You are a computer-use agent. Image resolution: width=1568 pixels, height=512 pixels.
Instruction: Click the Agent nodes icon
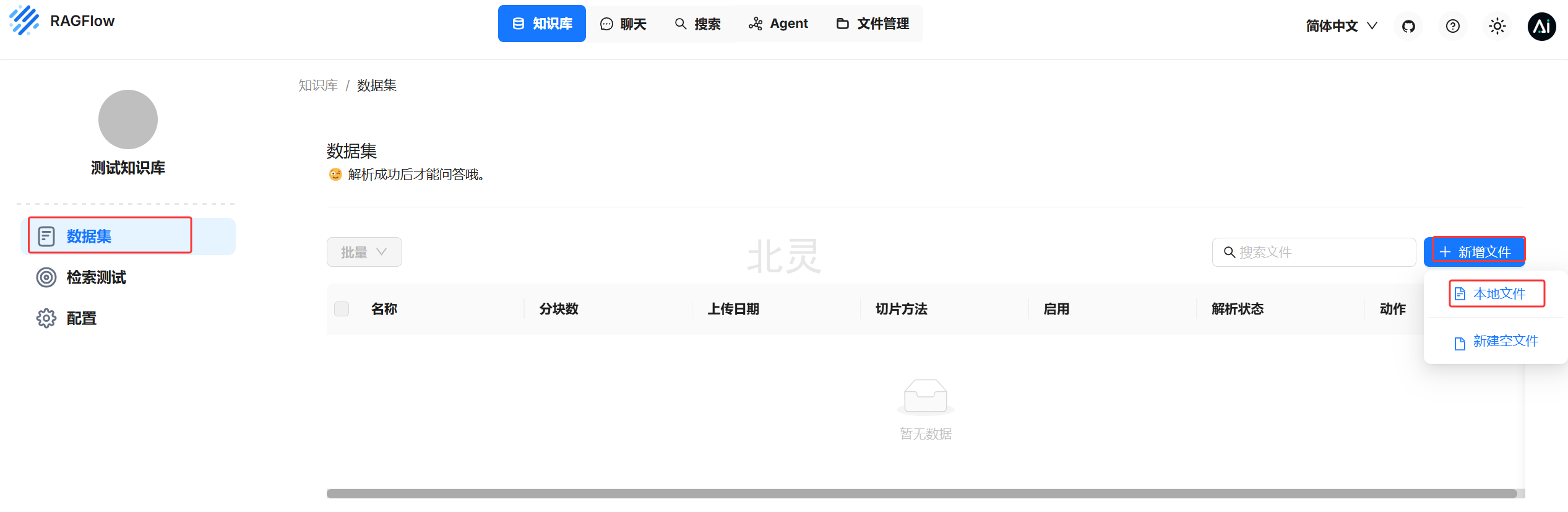point(756,24)
